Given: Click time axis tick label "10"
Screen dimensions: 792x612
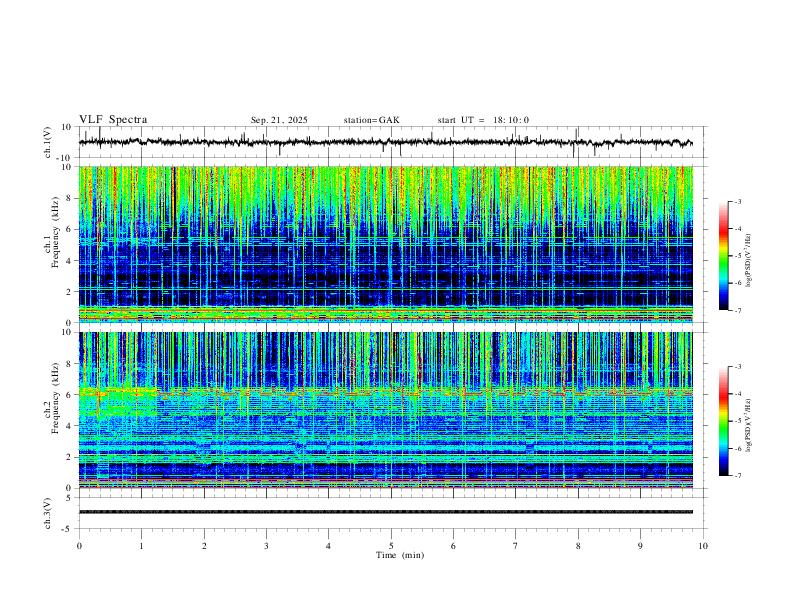Looking at the screenshot, I should [x=703, y=546].
